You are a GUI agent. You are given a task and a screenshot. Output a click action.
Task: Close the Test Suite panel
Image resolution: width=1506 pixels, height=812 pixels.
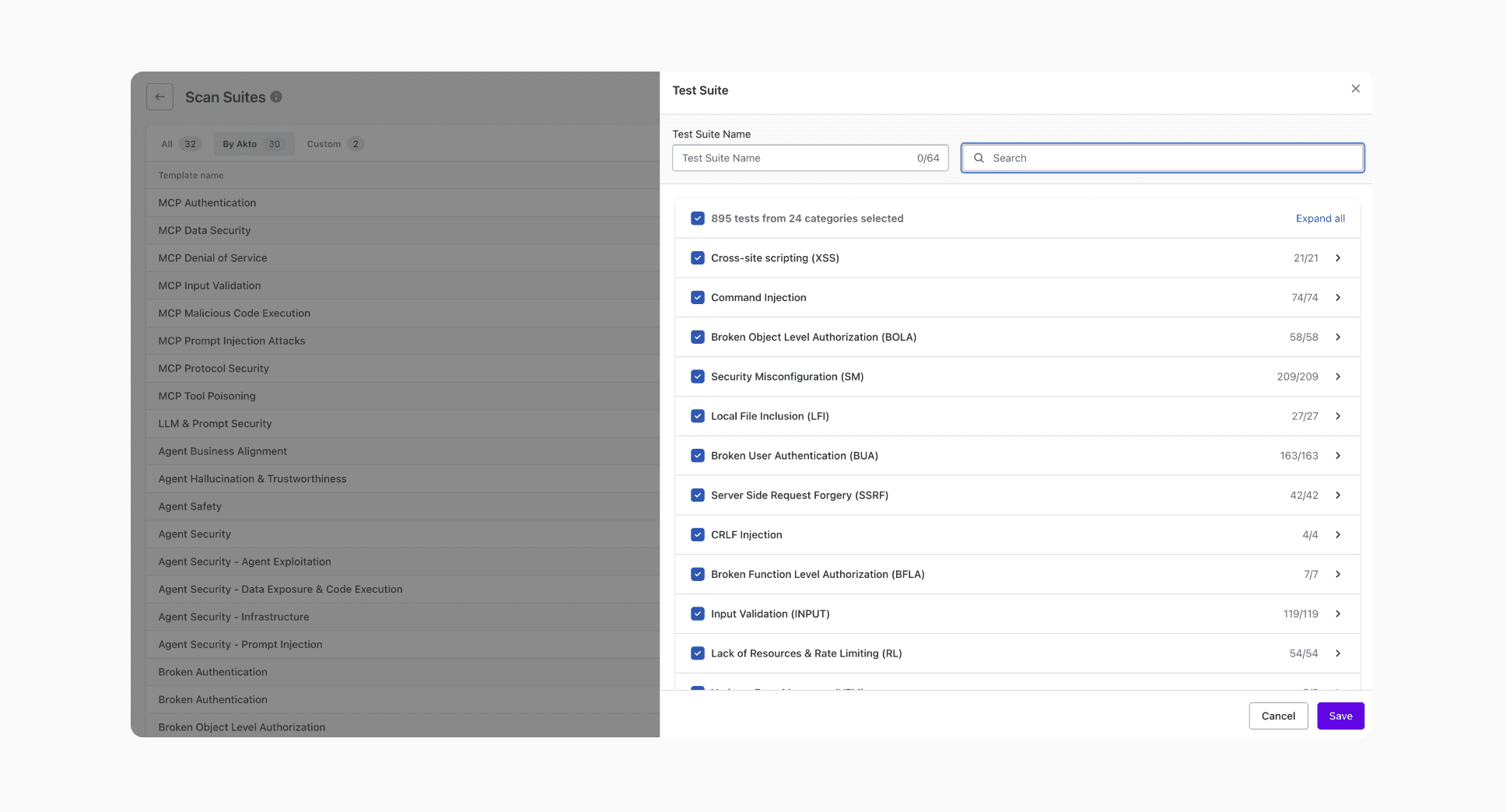1356,89
